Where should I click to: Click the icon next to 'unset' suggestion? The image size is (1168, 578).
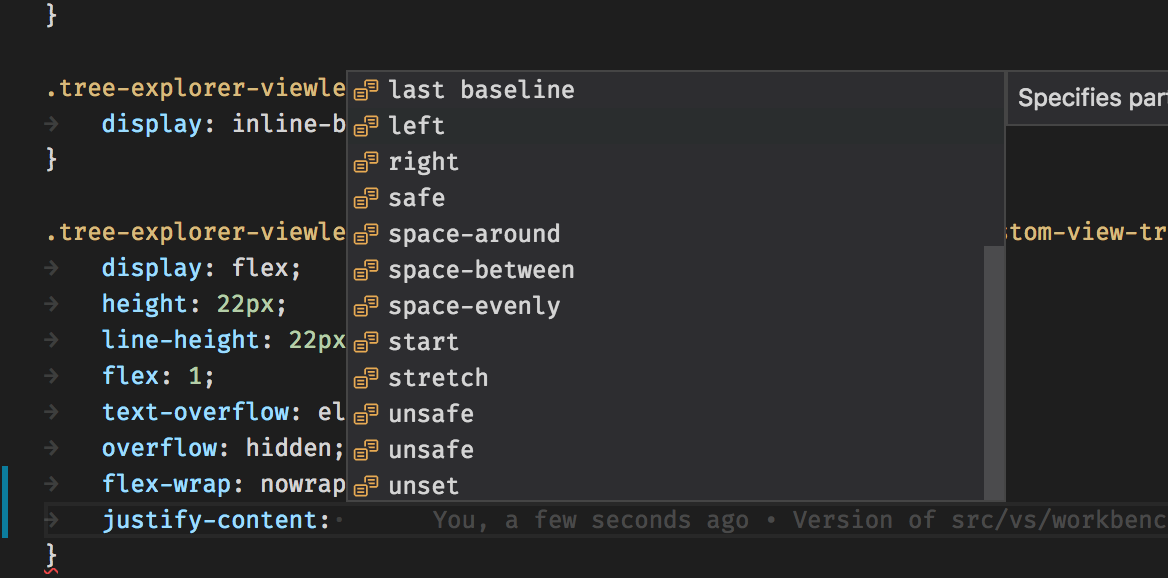pyautogui.click(x=364, y=486)
